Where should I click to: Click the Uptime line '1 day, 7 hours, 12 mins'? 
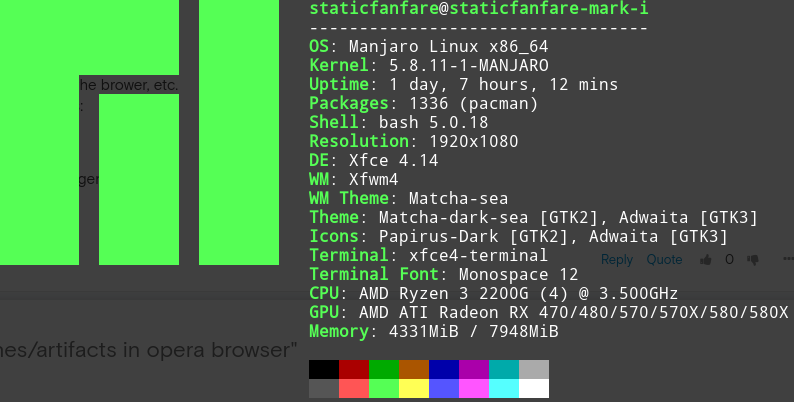pos(464,84)
